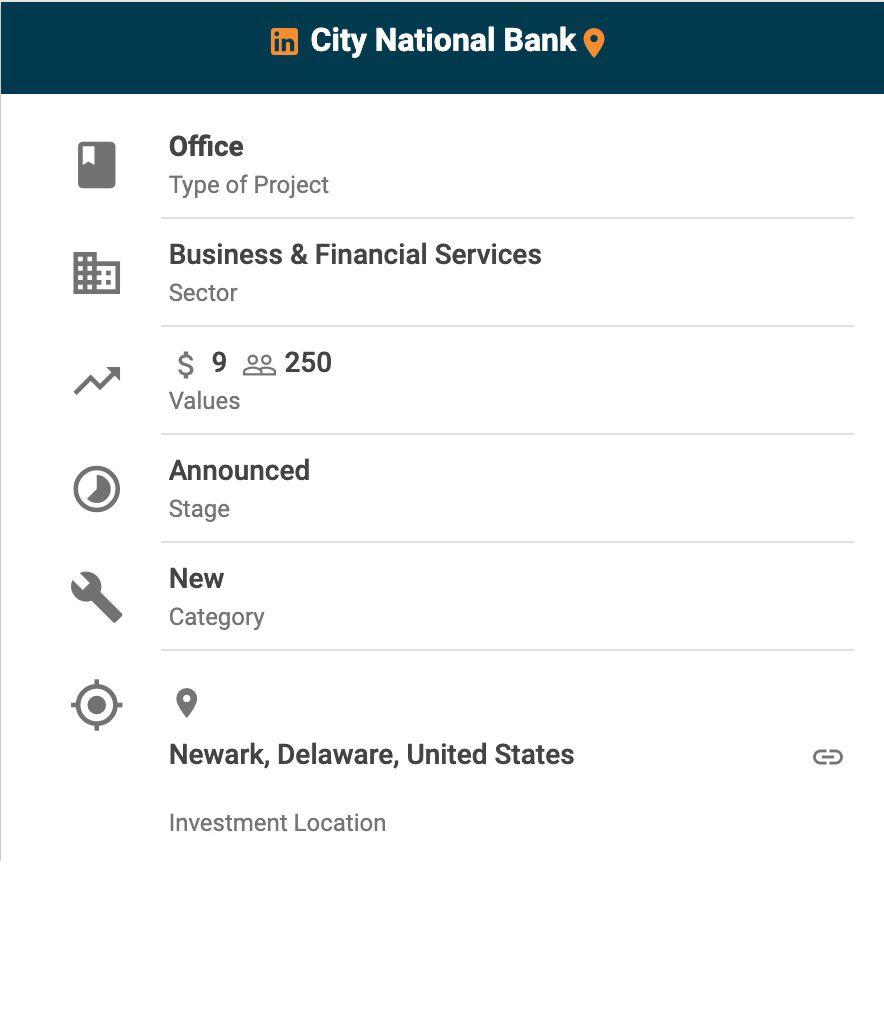Click the people jobs count icon
This screenshot has width=884, height=1012.
[x=259, y=365]
